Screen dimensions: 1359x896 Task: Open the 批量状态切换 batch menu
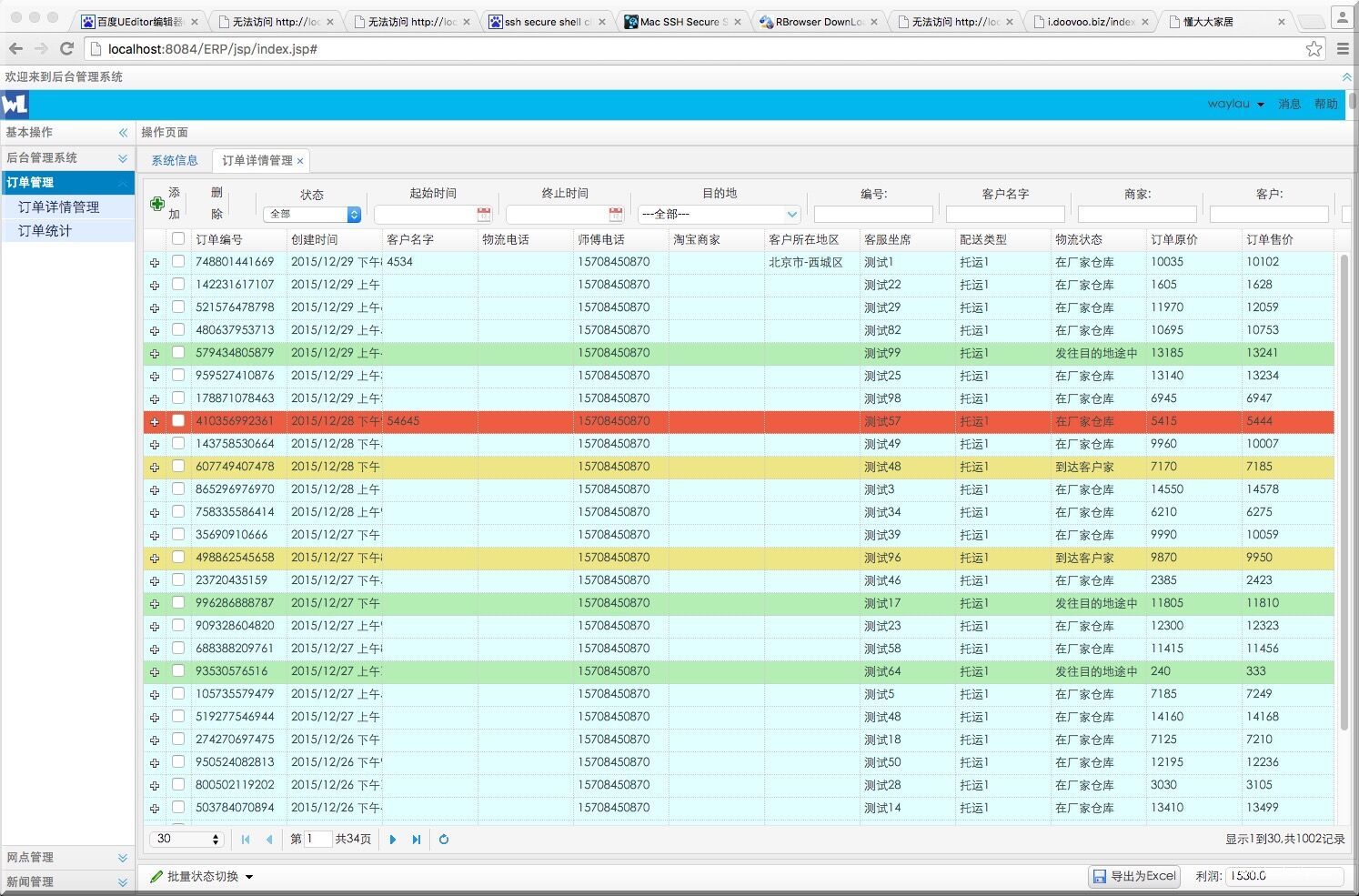pos(202,876)
